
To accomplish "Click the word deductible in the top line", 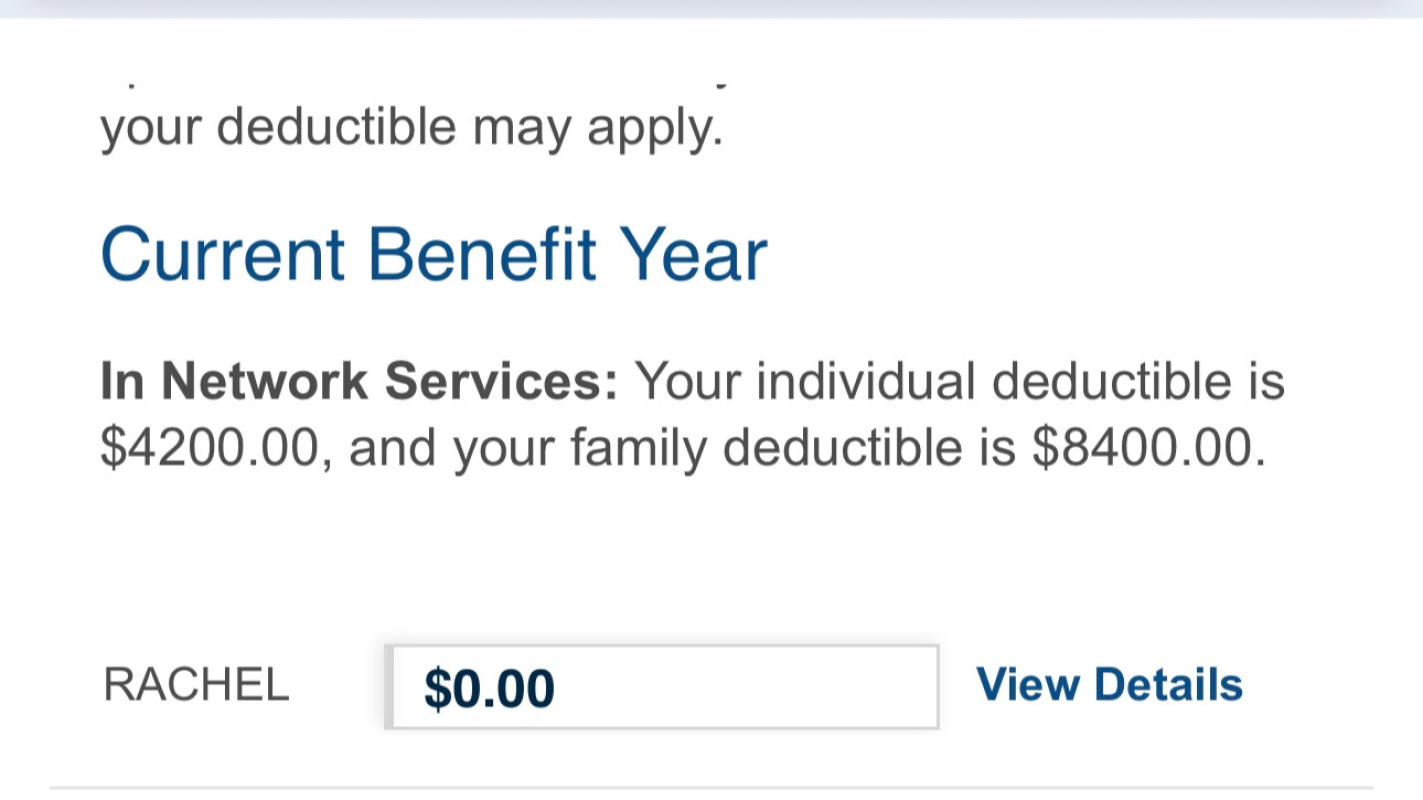I will [x=336, y=128].
